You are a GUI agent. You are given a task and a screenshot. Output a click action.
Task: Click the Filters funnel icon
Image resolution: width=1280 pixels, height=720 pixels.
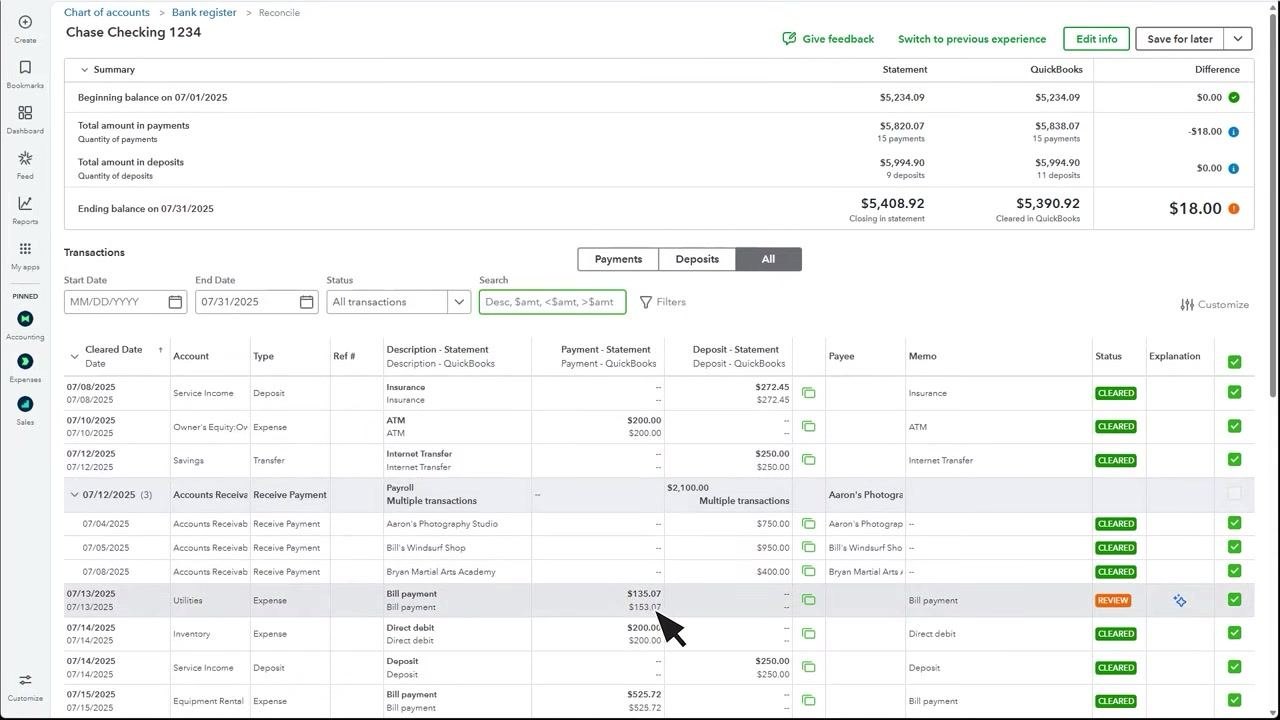coord(646,302)
